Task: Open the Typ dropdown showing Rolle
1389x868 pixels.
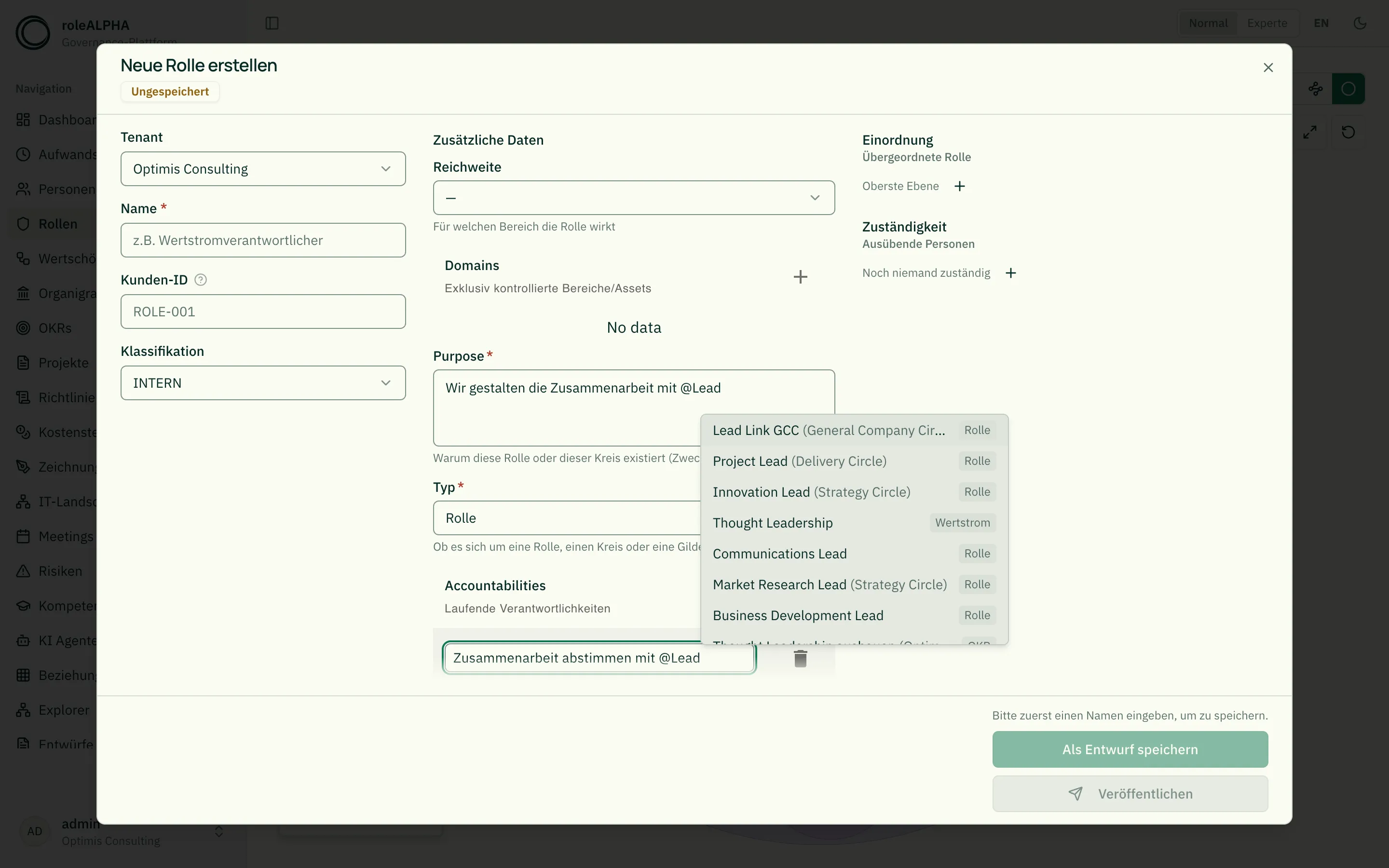Action: 567,518
